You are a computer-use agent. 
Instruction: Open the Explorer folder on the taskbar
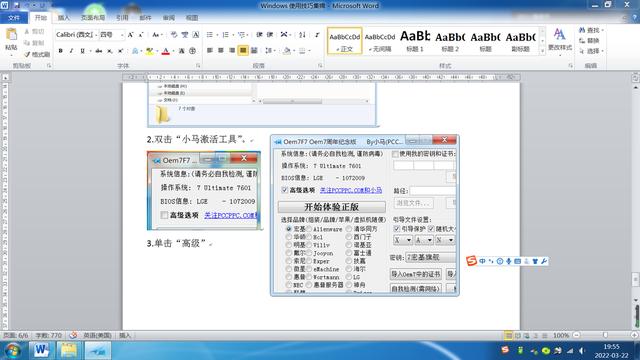point(69,351)
